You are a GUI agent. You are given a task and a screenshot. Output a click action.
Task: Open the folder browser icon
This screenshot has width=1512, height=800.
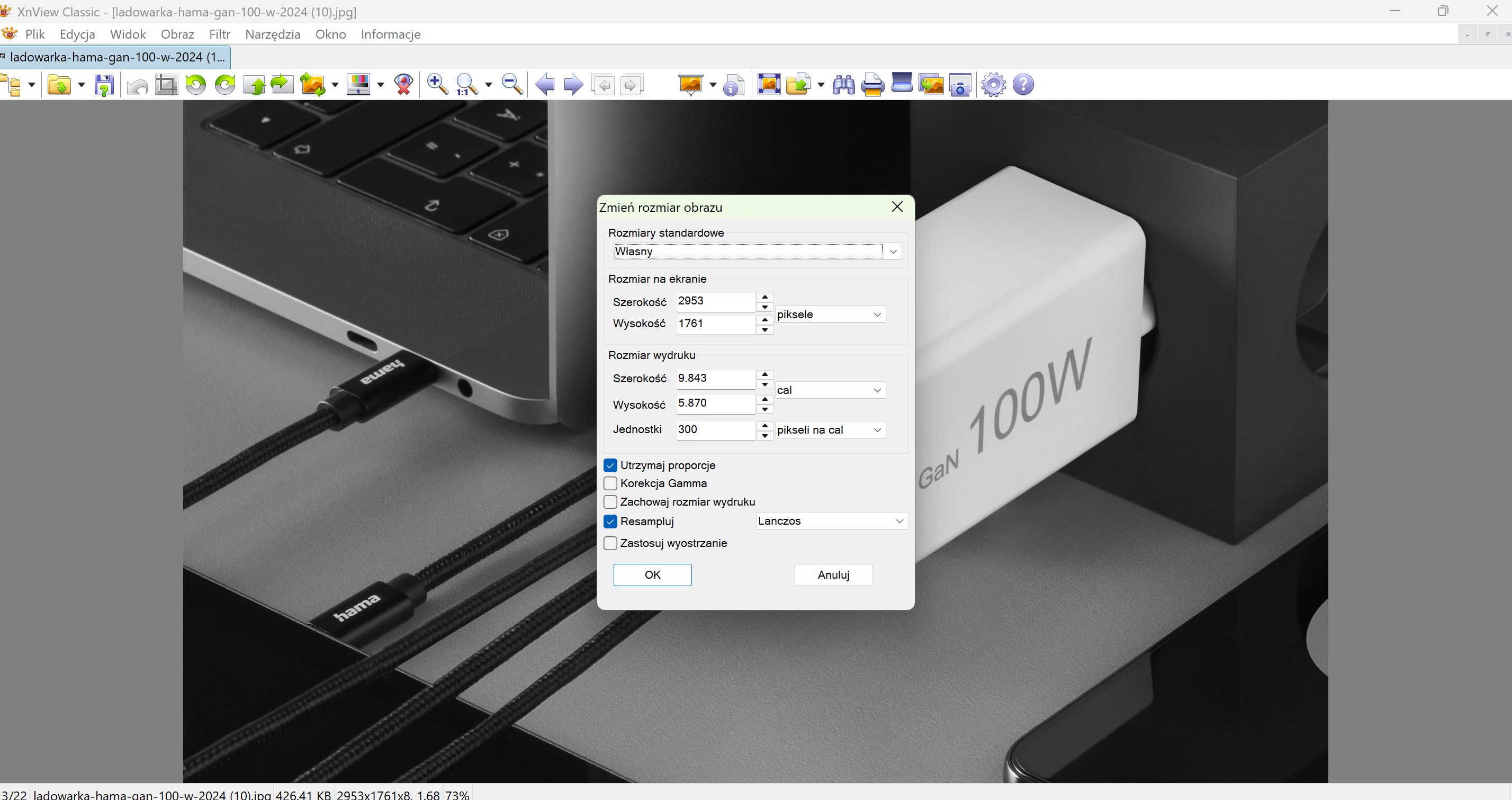coord(12,85)
